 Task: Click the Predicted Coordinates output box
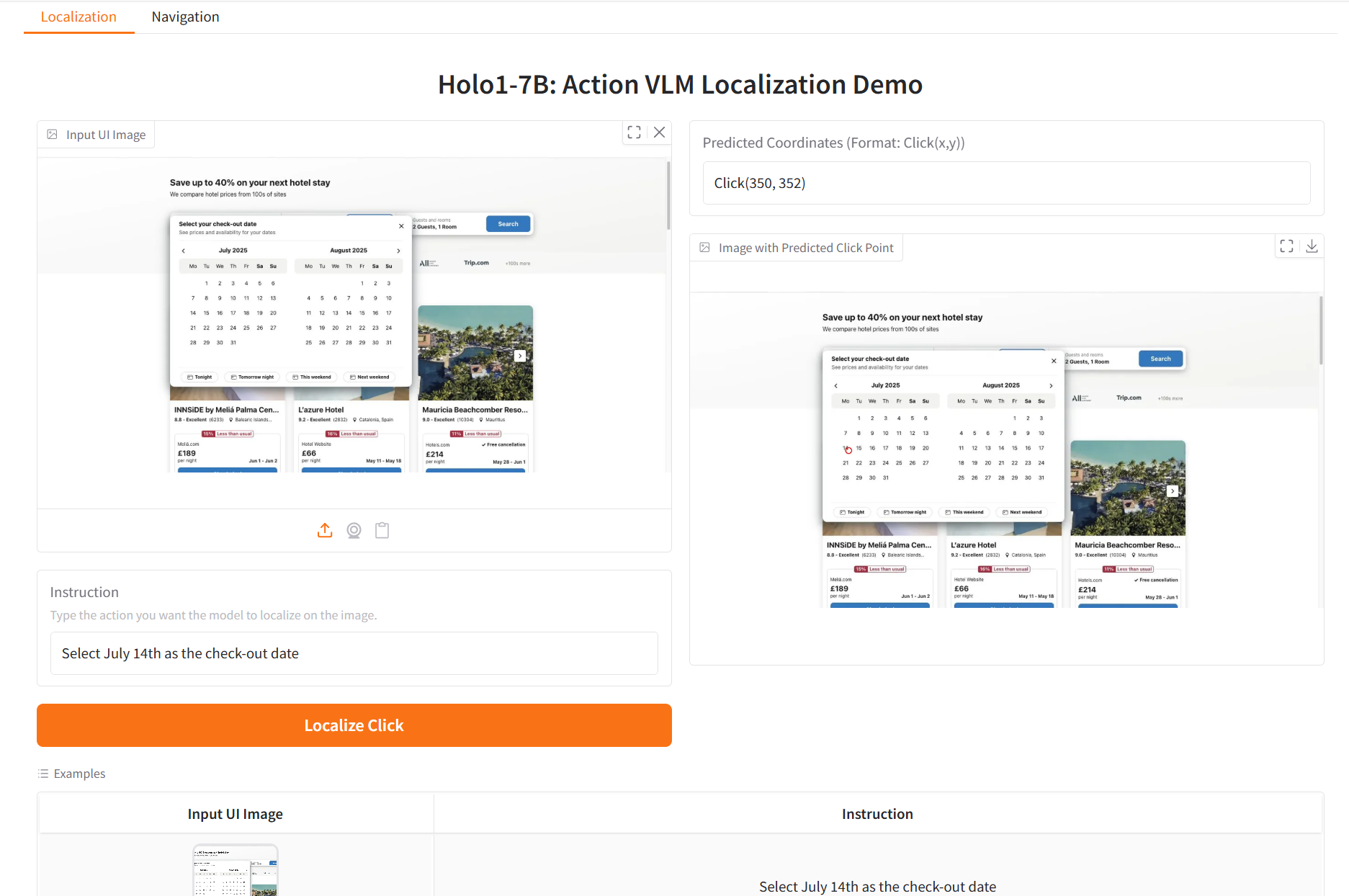pyautogui.click(x=1006, y=183)
